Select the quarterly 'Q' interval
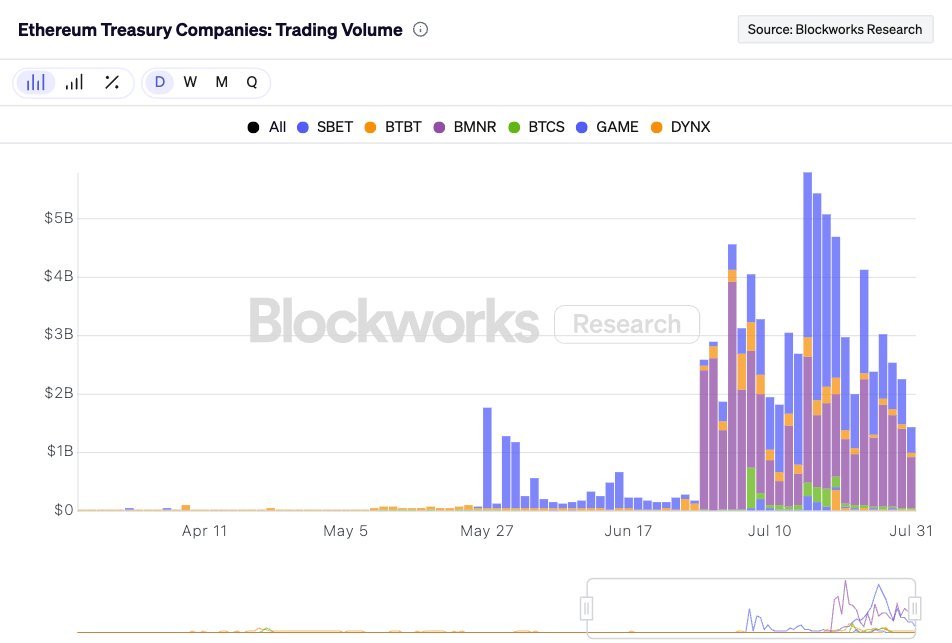The height and width of the screenshot is (643, 952). pyautogui.click(x=251, y=82)
